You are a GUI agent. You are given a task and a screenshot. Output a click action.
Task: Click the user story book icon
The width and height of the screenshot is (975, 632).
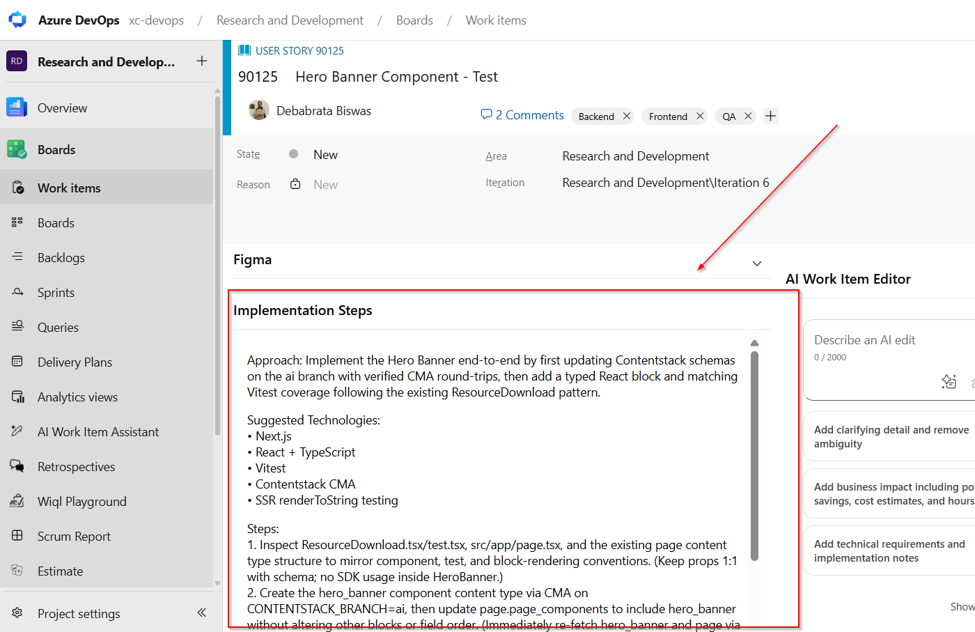244,50
